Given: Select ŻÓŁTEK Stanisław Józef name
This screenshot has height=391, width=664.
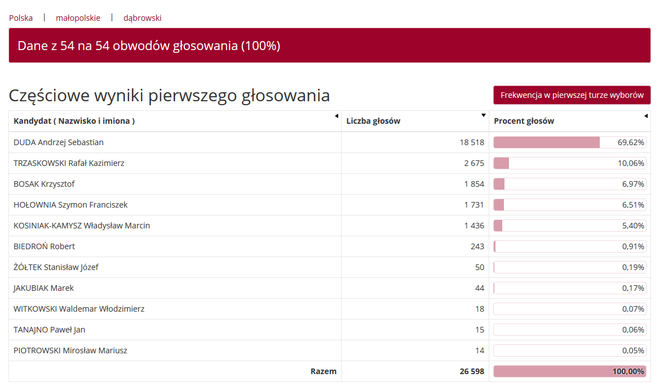Looking at the screenshot, I should coord(56,267).
